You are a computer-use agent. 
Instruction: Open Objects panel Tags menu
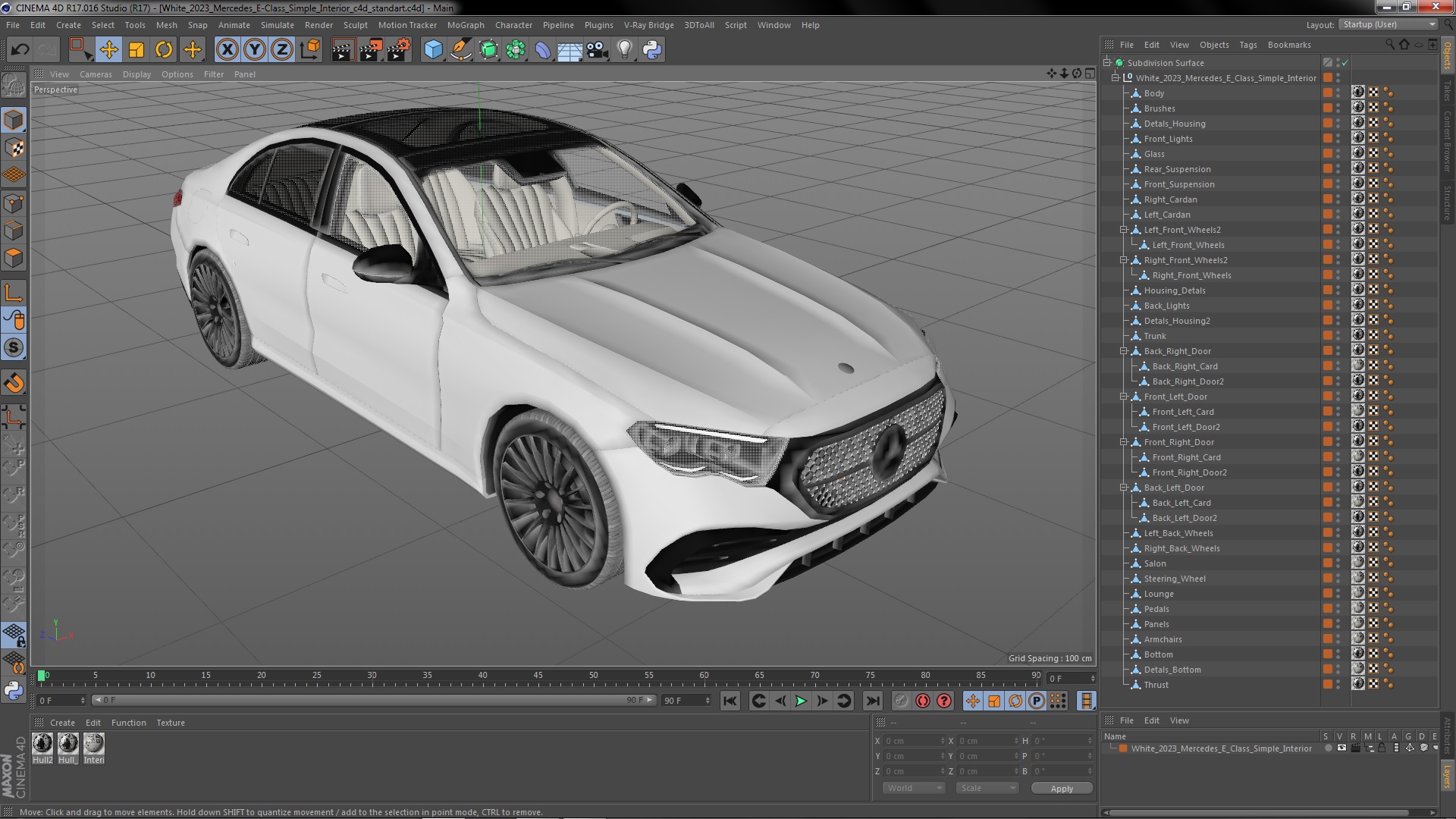1247,45
